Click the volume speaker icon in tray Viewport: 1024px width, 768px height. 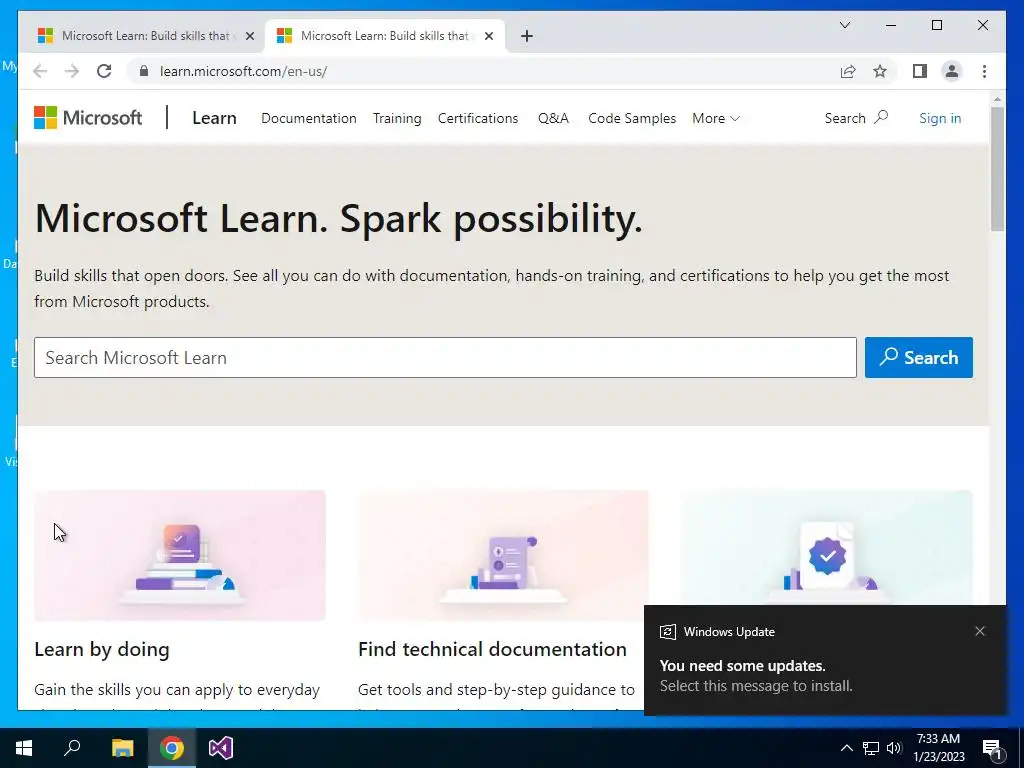click(x=894, y=748)
